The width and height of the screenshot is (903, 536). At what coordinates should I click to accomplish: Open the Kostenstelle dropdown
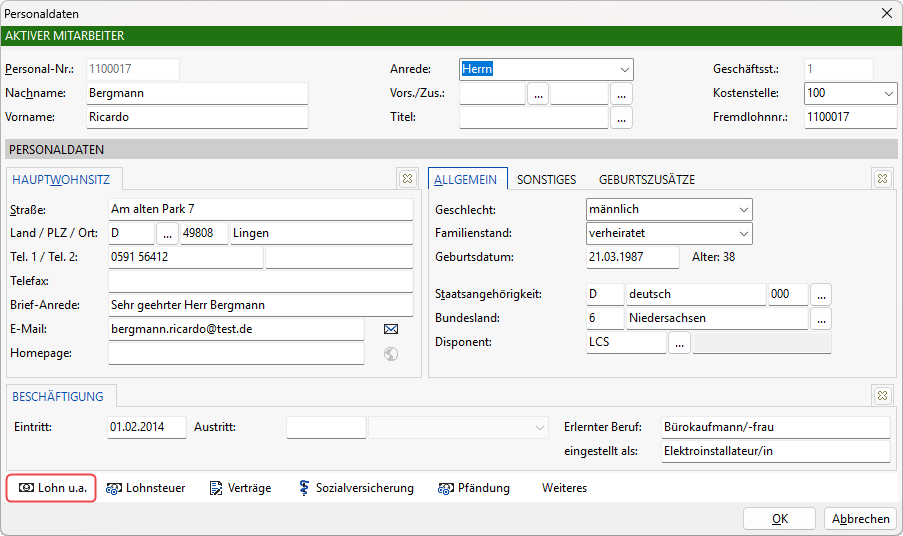pos(888,93)
